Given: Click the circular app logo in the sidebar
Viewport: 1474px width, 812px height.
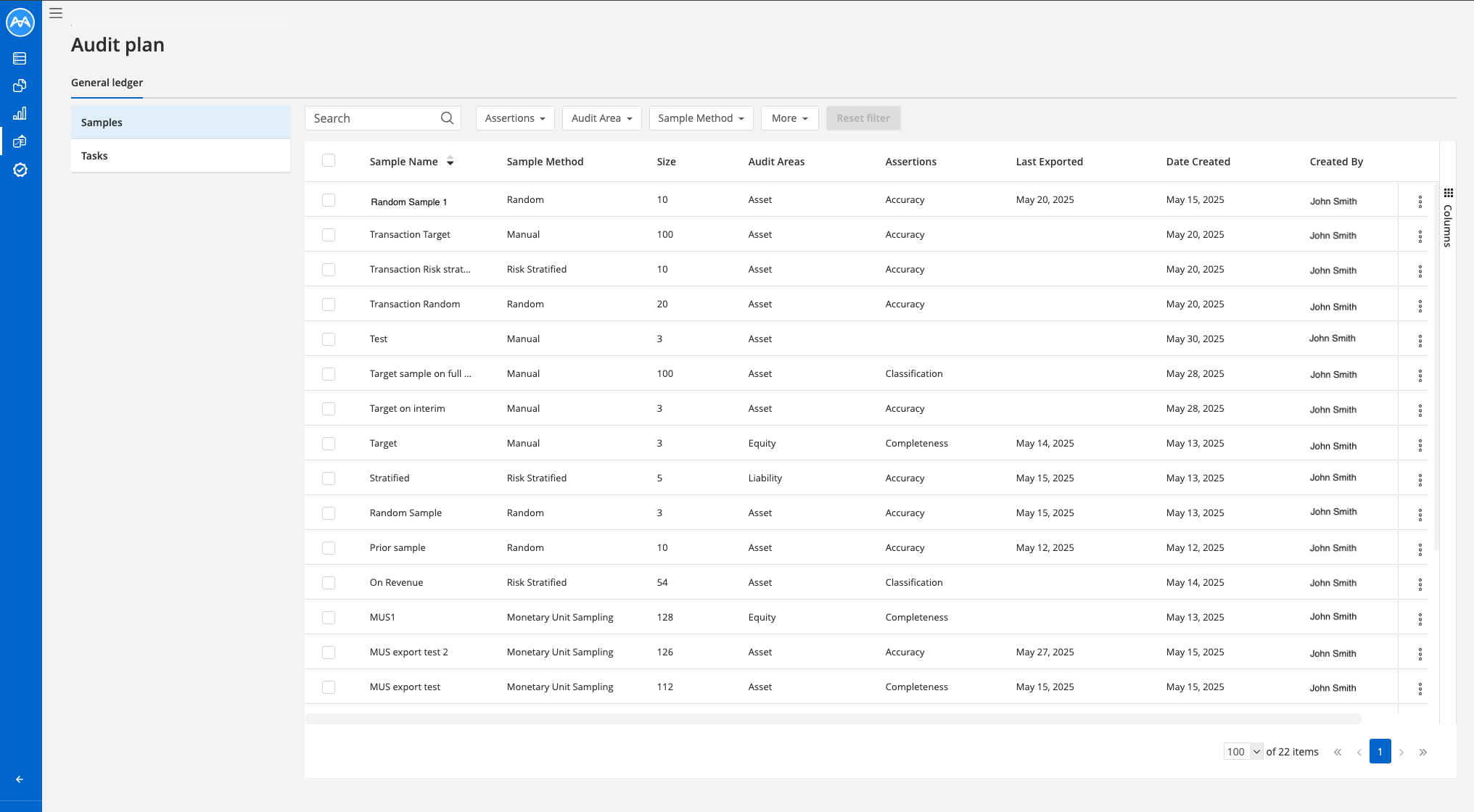Looking at the screenshot, I should 20,22.
